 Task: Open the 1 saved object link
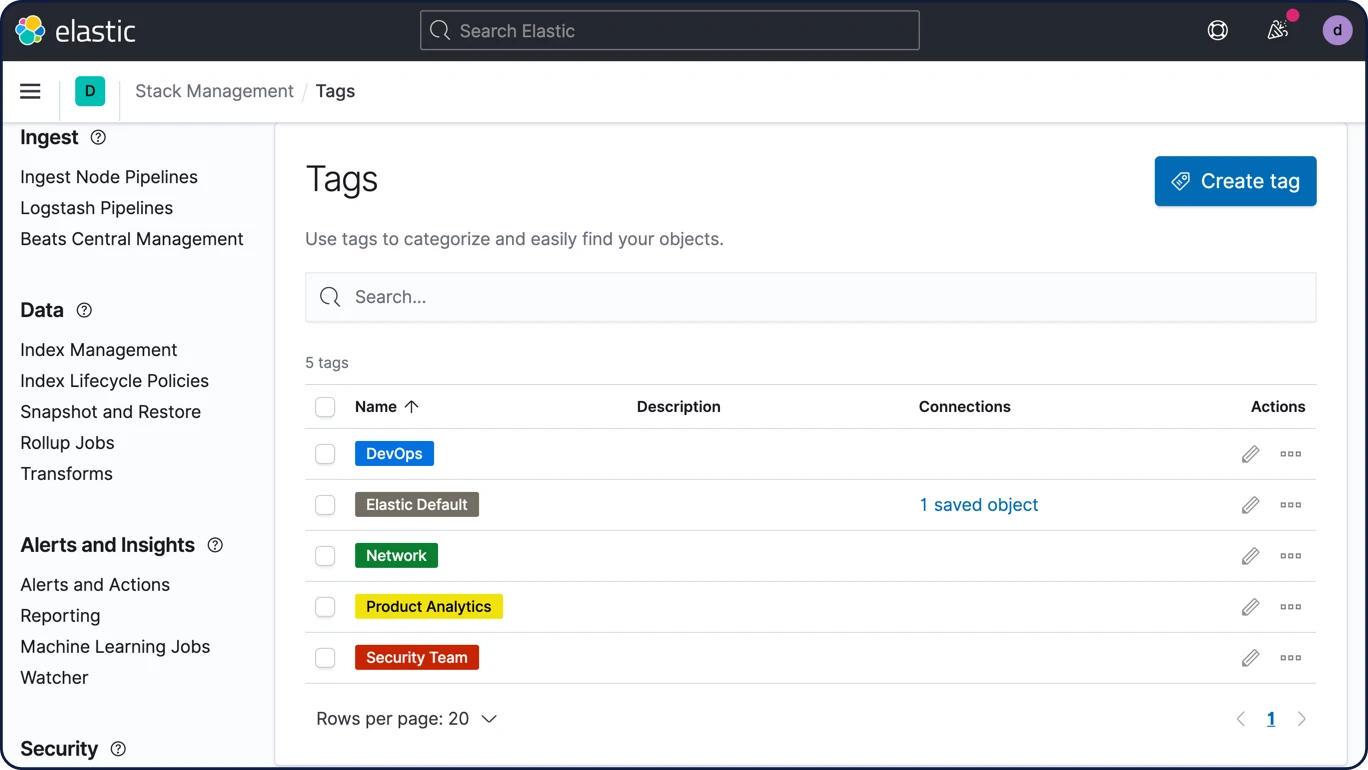click(x=979, y=505)
